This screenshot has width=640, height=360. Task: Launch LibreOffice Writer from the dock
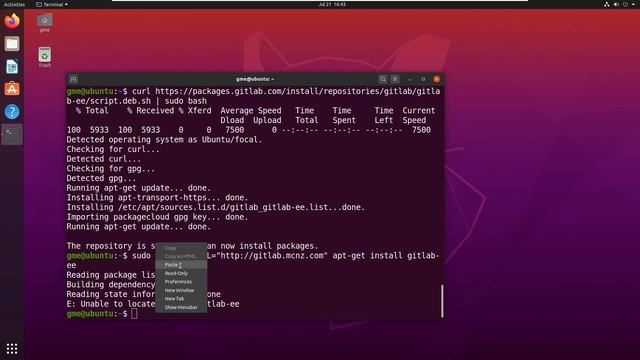(x=12, y=67)
